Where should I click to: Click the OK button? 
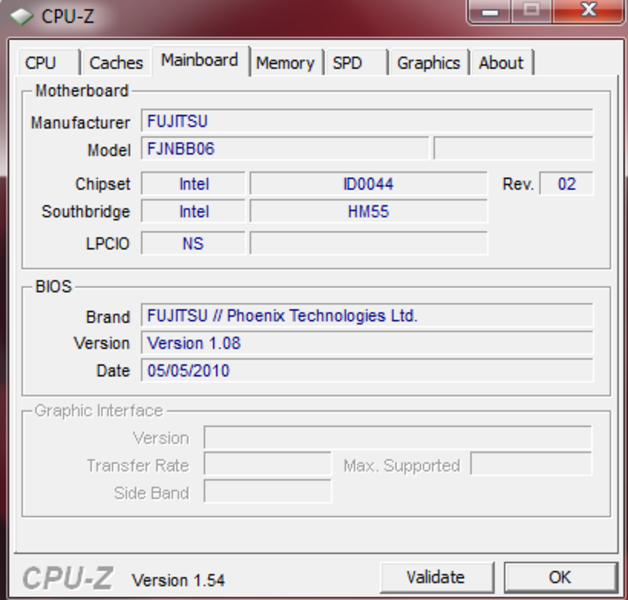tap(560, 577)
